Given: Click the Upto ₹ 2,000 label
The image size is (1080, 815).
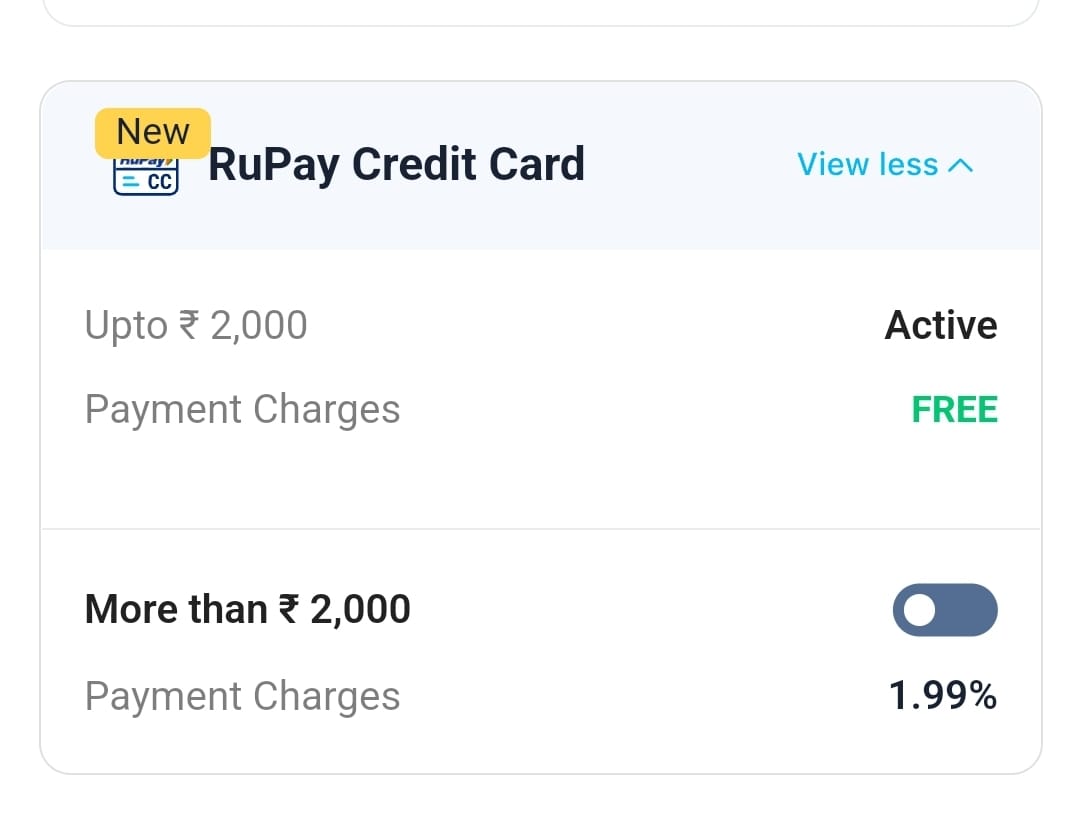Looking at the screenshot, I should (x=196, y=326).
